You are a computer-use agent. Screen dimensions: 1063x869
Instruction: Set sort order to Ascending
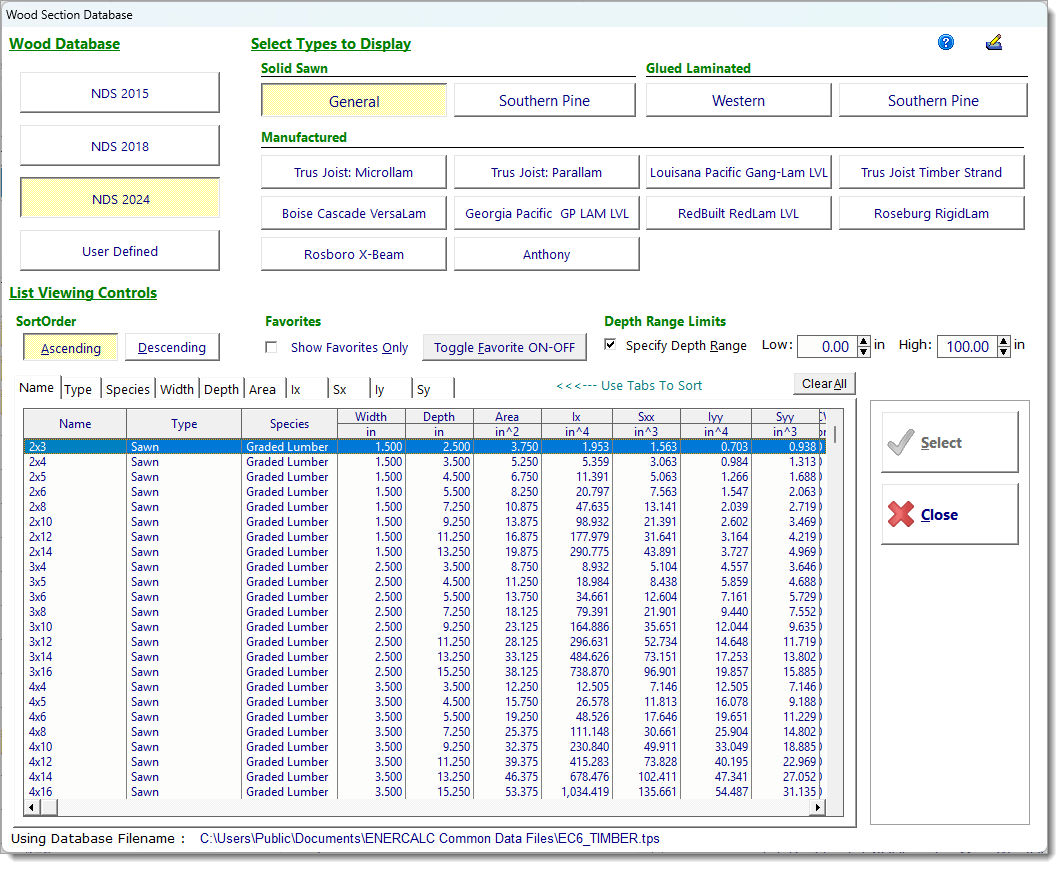click(x=71, y=348)
